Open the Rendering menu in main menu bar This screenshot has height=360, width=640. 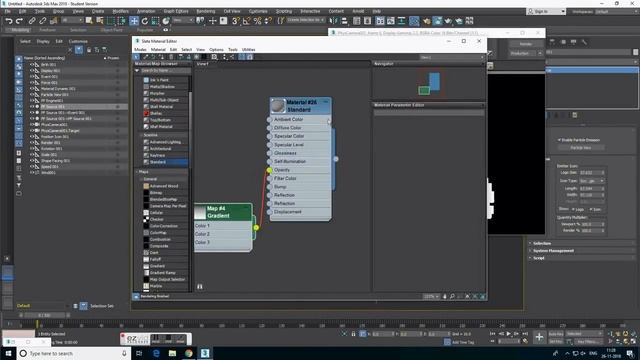205,11
